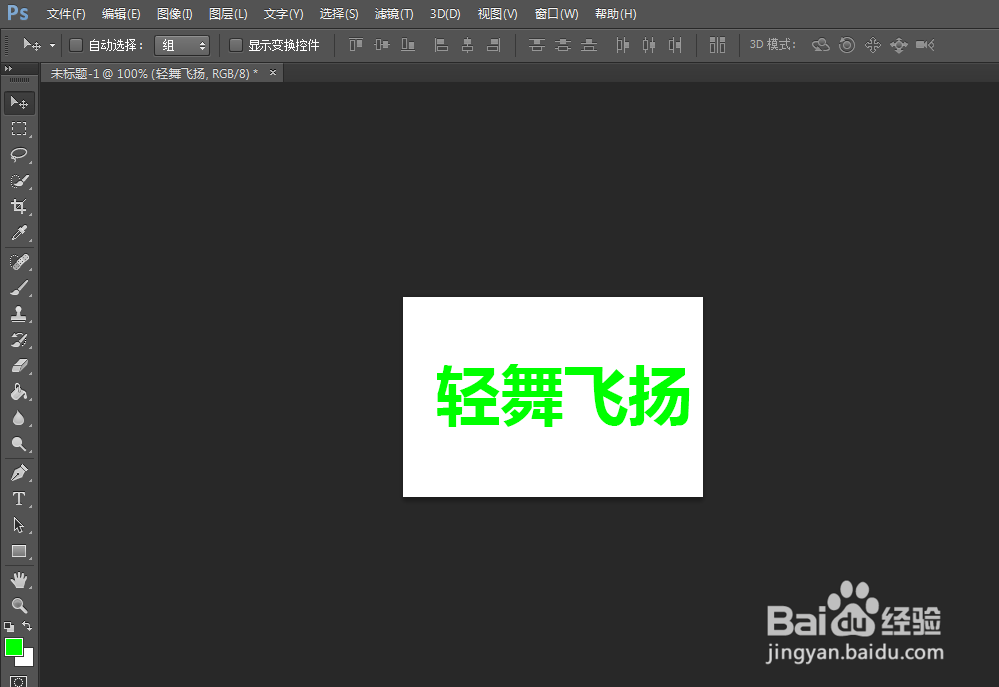Distribute horizontal centers of layers
Image resolution: width=999 pixels, height=687 pixels.
tap(649, 45)
